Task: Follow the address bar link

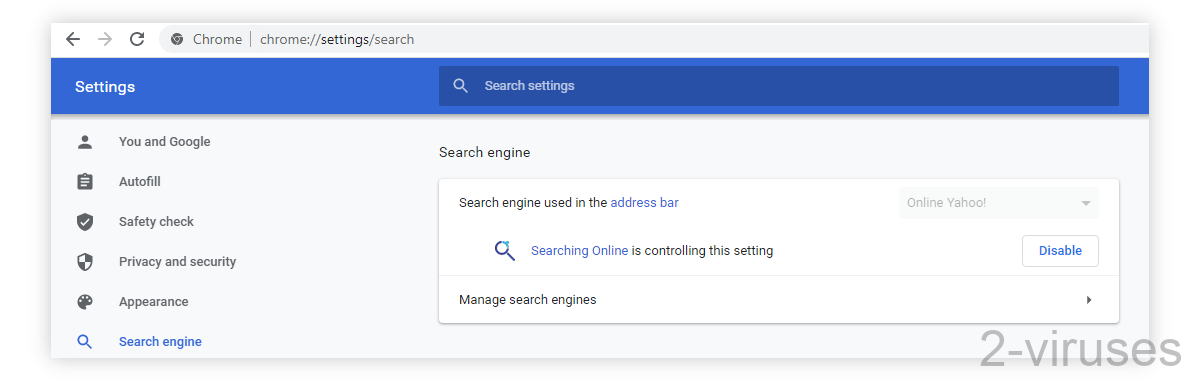Action: pos(645,203)
